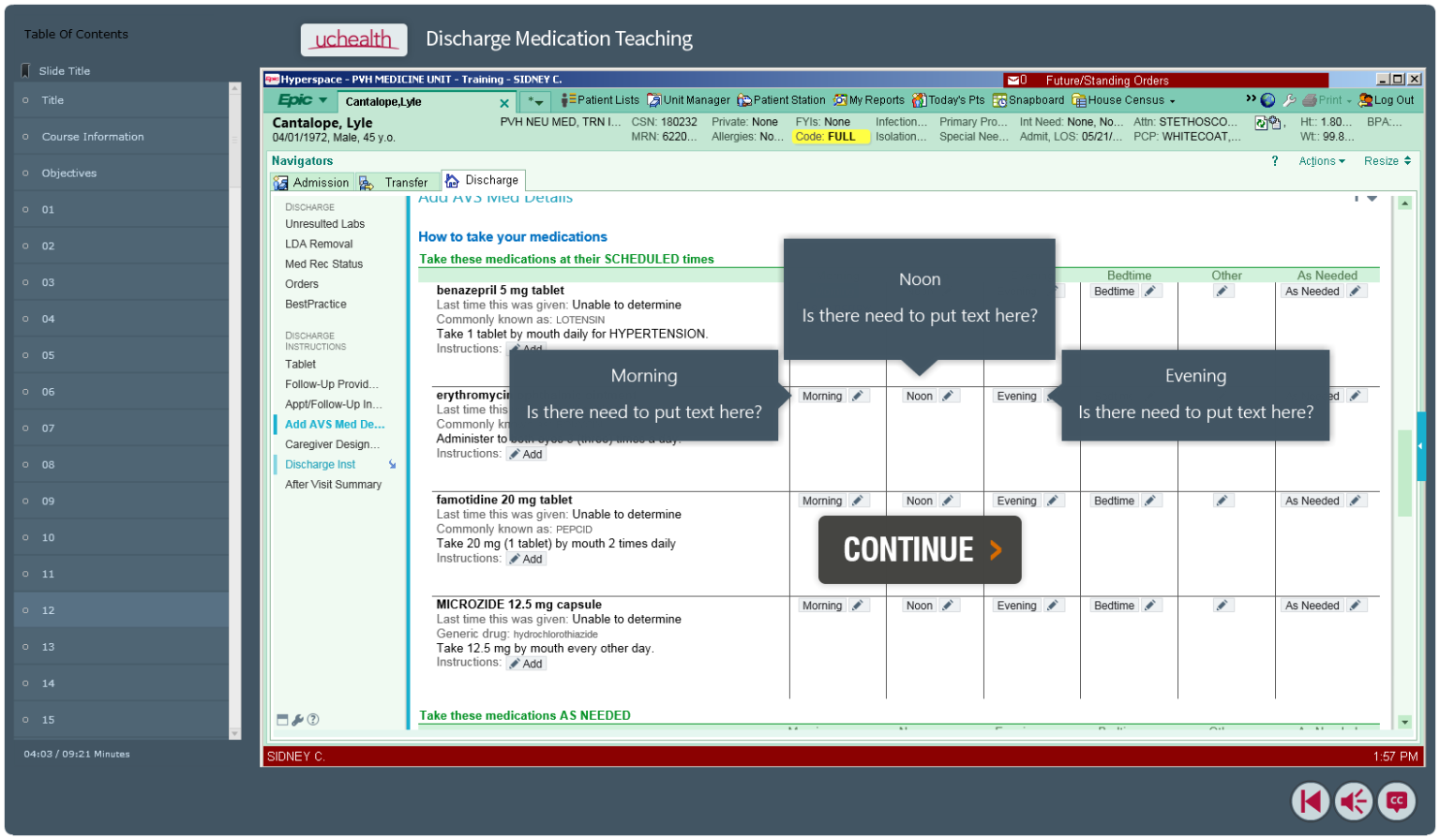Open My Reports
Screen dimensions: 1440x840
point(868,100)
